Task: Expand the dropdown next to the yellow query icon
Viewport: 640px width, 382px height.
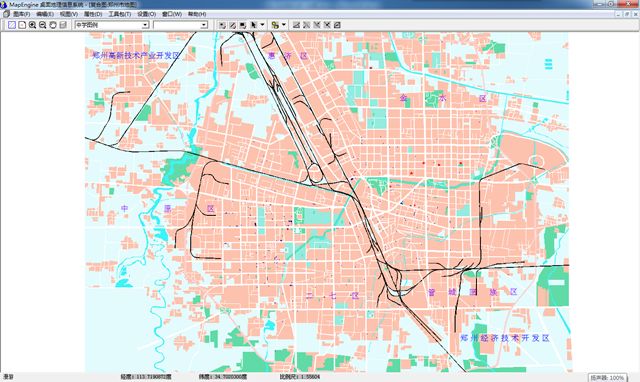Action: click(x=284, y=25)
